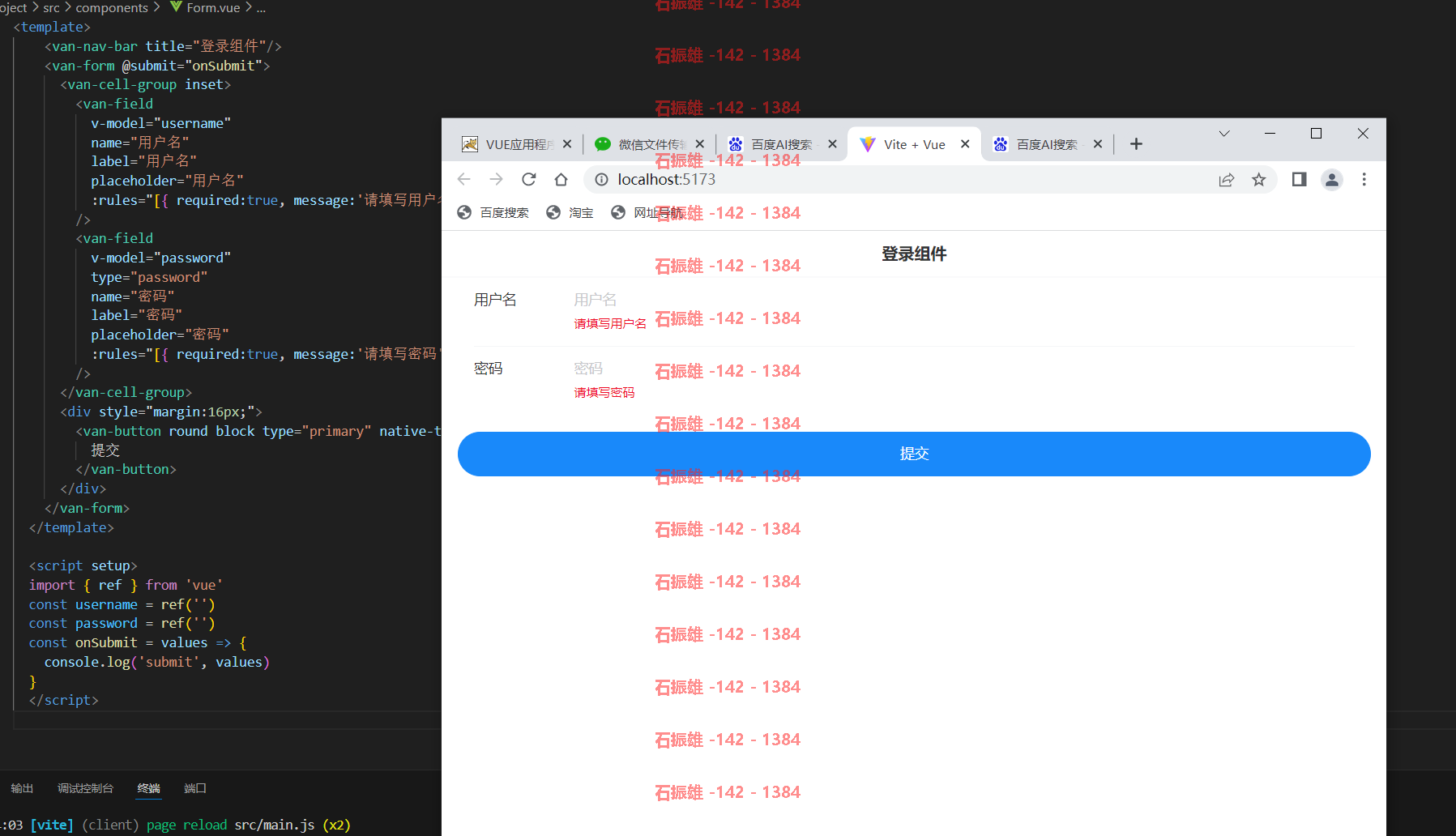Viewport: 1456px width, 836px height.
Task: Maximize the Chrome window
Action: pyautogui.click(x=1316, y=134)
